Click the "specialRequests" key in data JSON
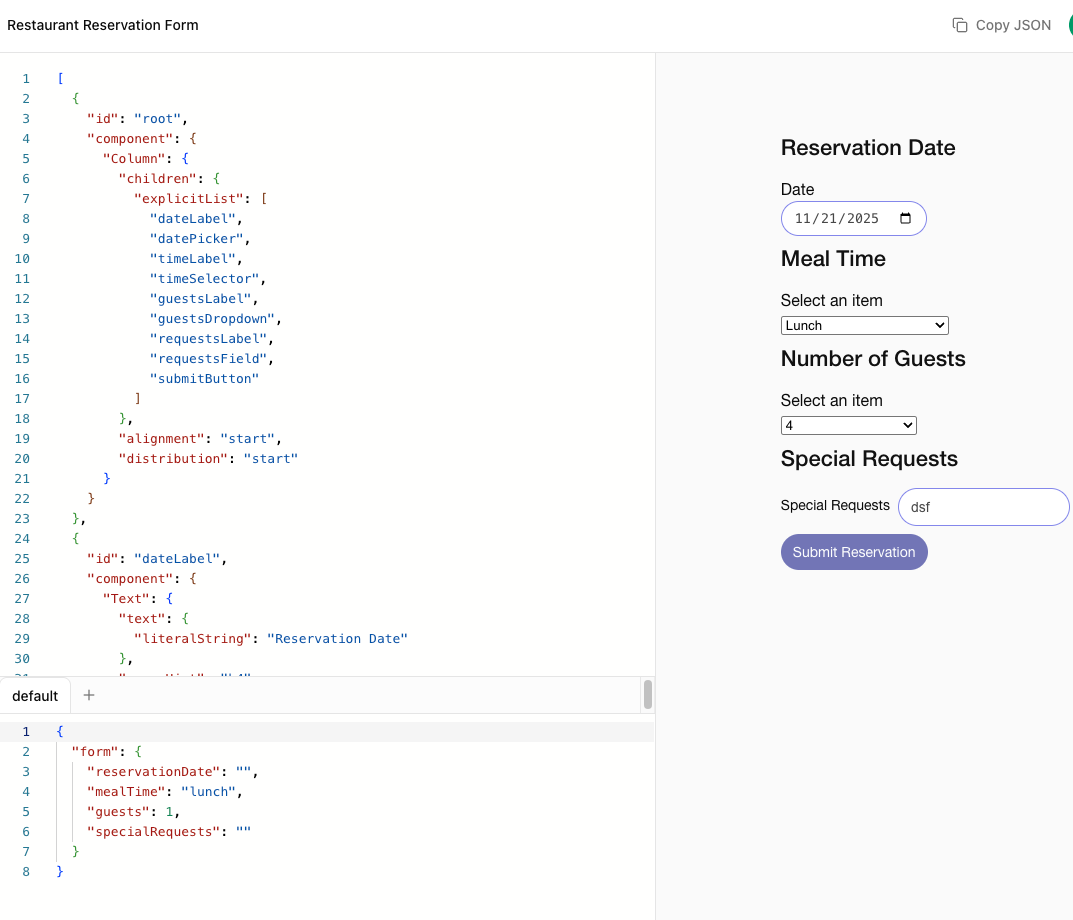 (150, 831)
